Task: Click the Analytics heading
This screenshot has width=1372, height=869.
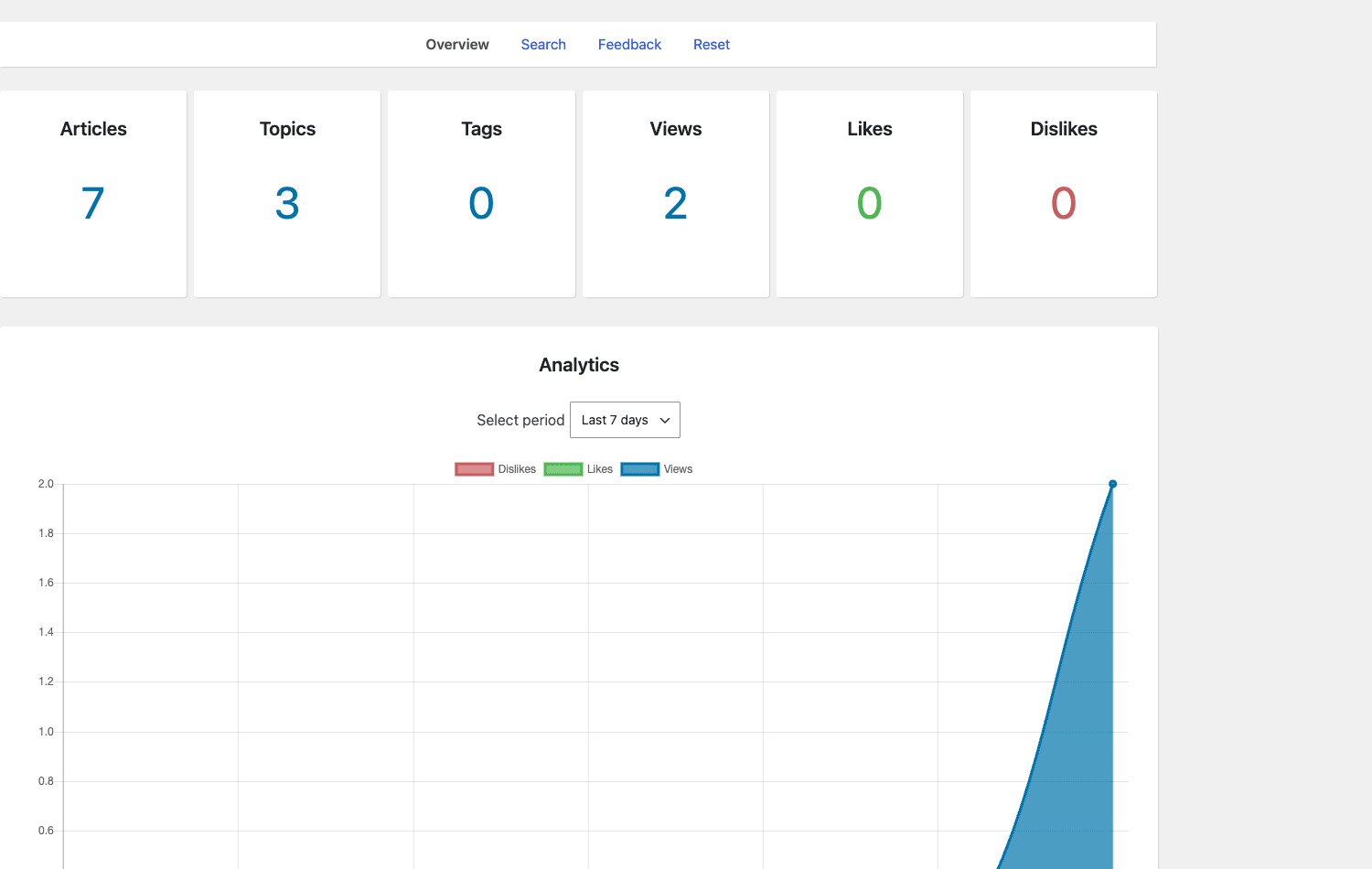Action: tap(579, 365)
